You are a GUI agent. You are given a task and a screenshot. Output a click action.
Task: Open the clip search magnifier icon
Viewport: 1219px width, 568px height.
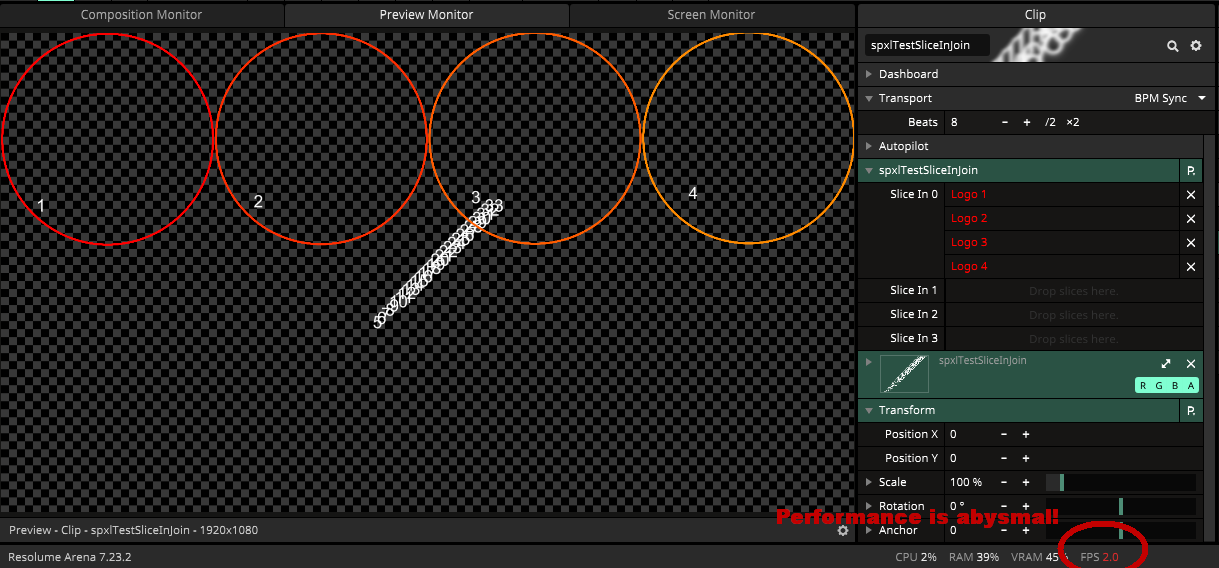click(1173, 46)
